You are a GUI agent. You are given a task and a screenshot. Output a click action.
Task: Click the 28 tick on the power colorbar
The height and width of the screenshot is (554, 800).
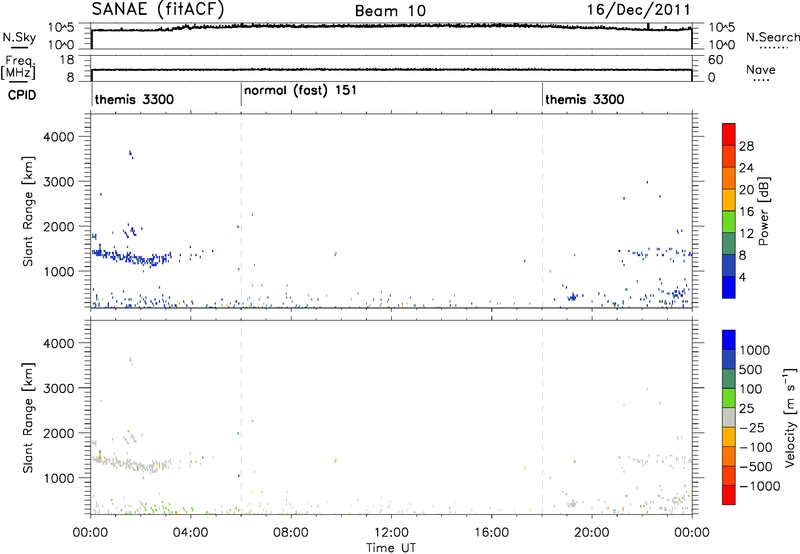[x=746, y=146]
